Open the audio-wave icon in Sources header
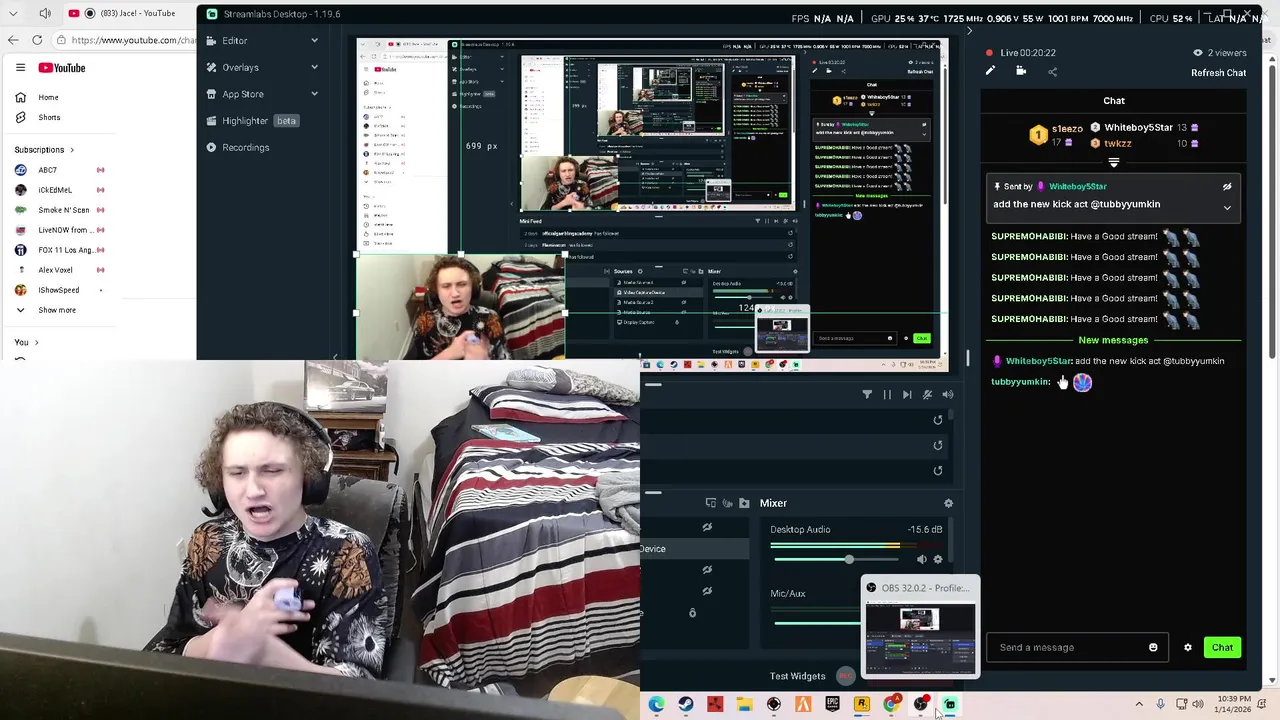 (x=727, y=503)
